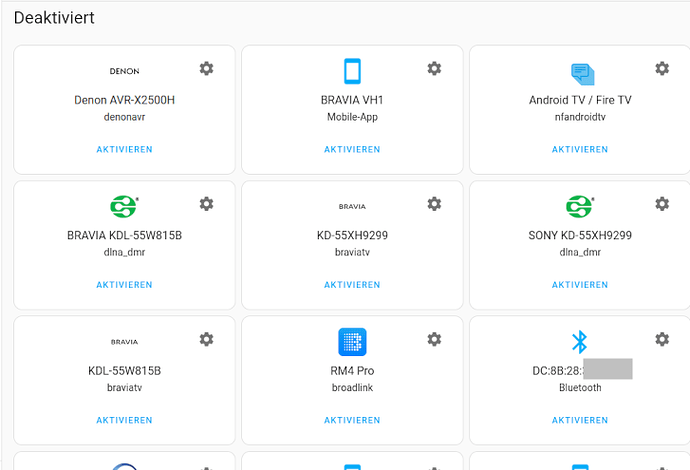690x470 pixels.
Task: Activate Android TV / Fire TV integration
Action: click(x=580, y=150)
